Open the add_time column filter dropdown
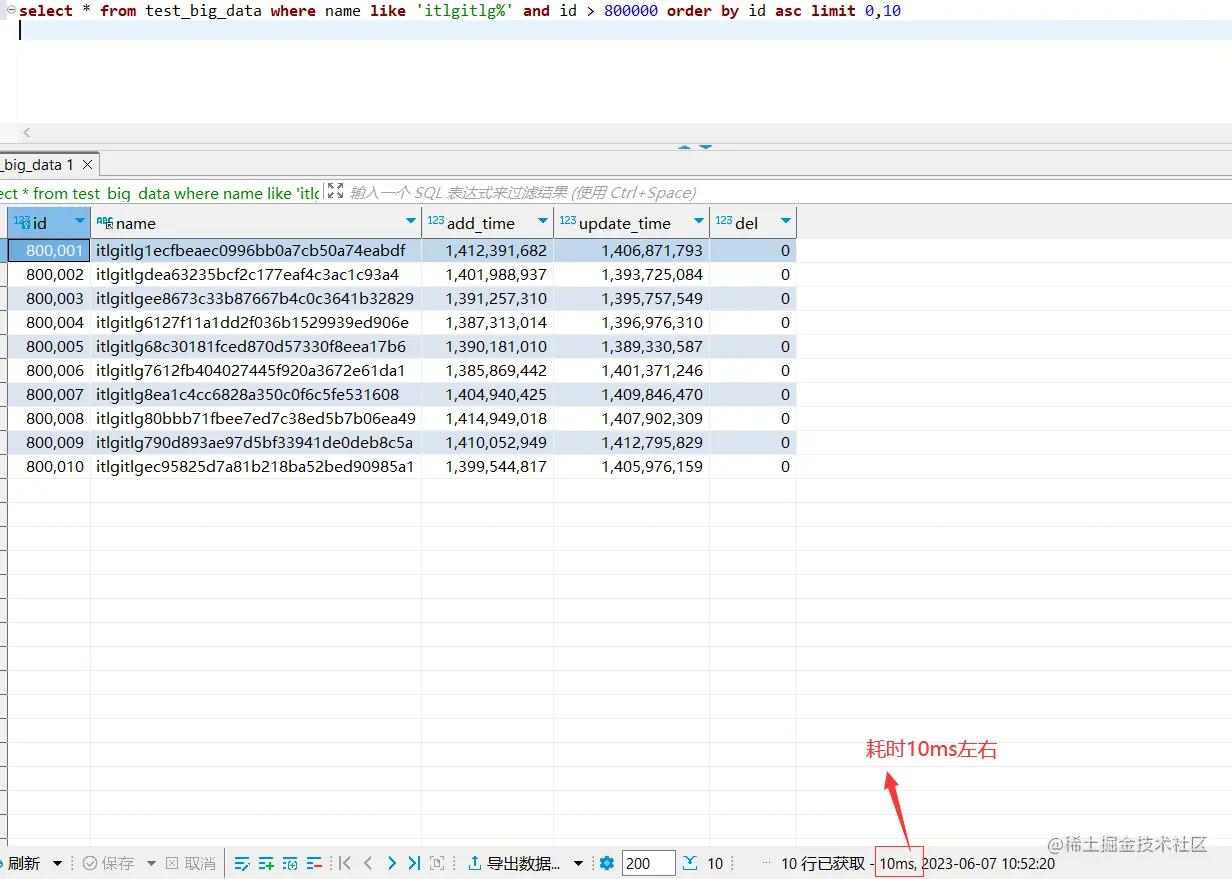This screenshot has height=879, width=1232. pyautogui.click(x=543, y=221)
